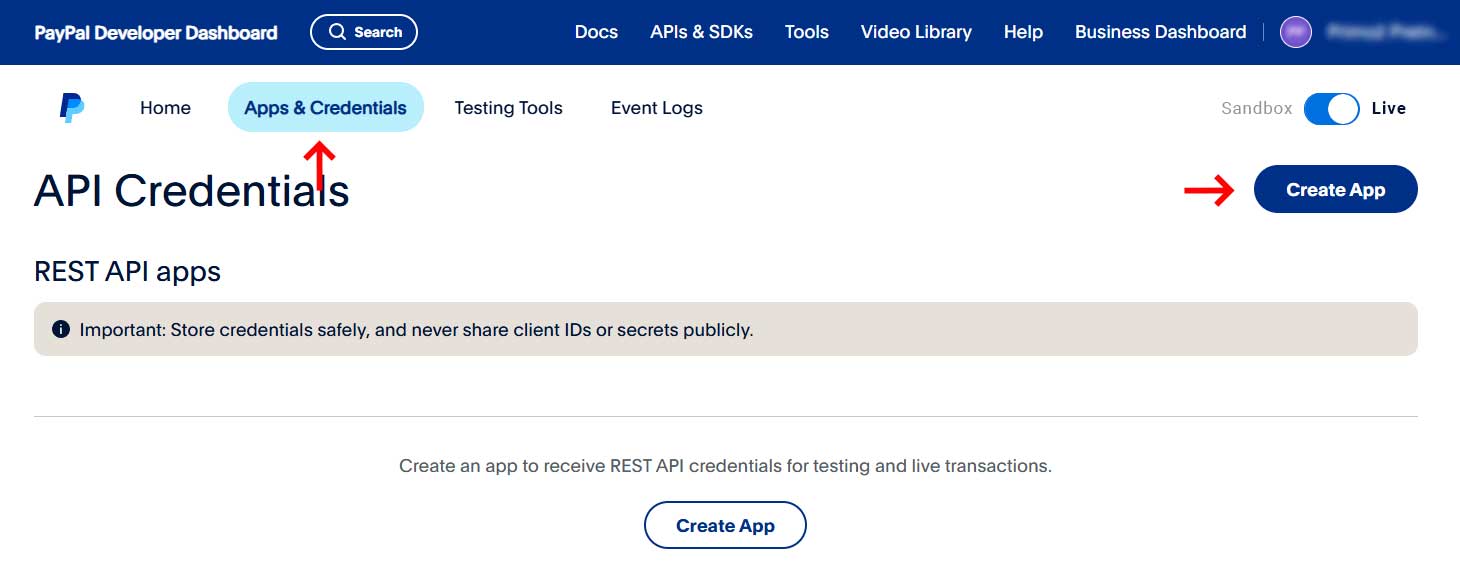Click the PayPal Developer Dashboard title
Image resolution: width=1460 pixels, height=568 pixels.
(x=156, y=32)
